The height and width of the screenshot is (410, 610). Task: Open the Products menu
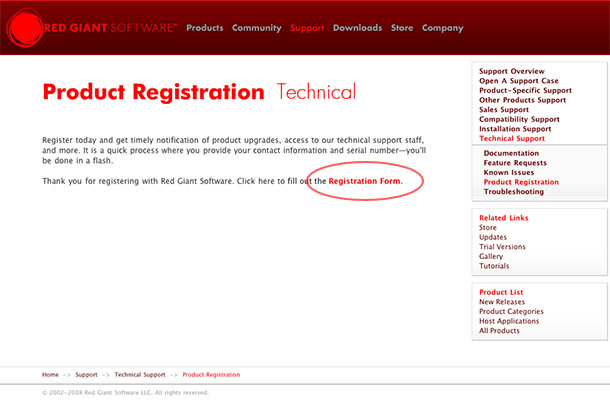205,28
